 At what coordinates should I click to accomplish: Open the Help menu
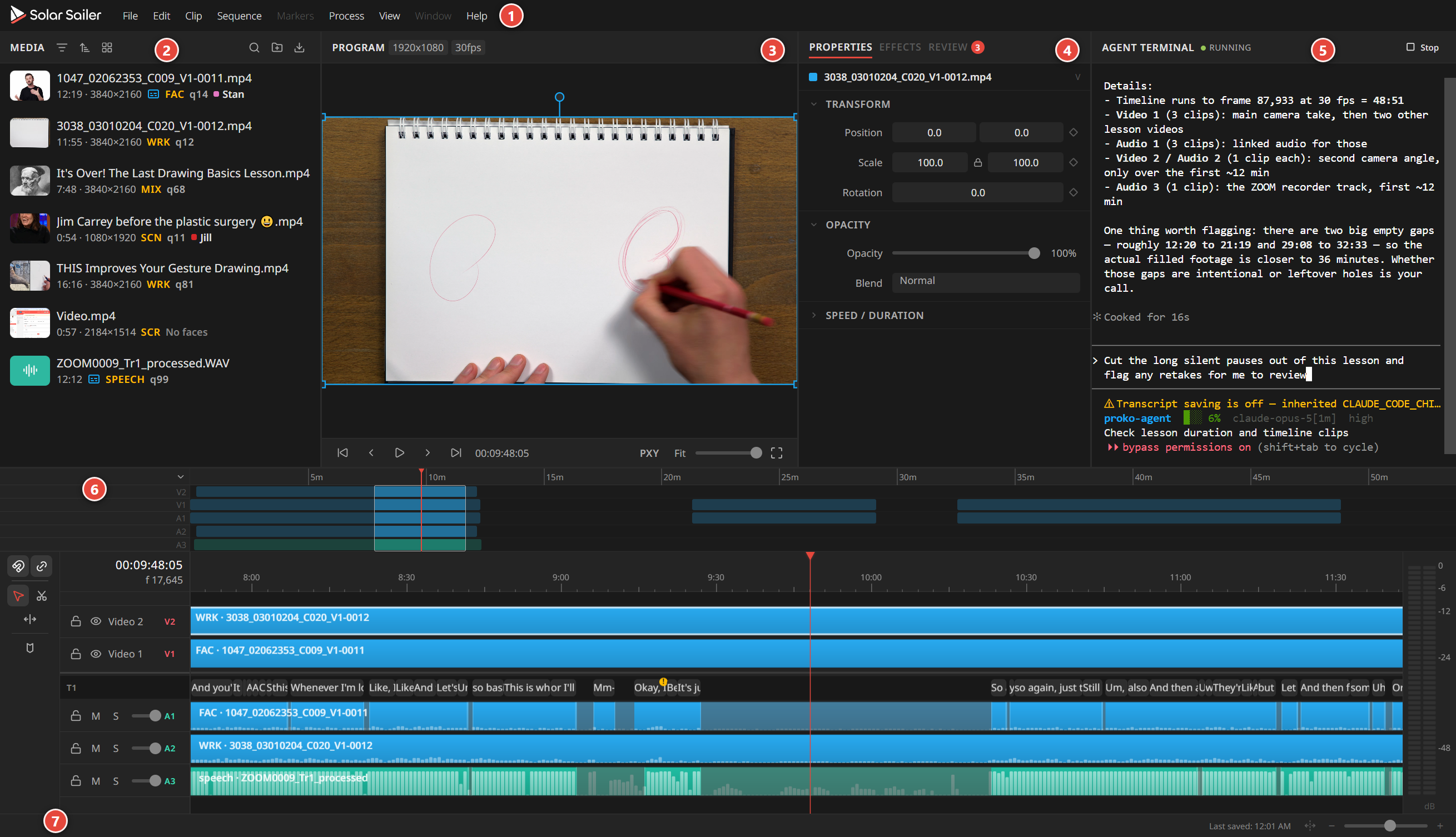point(476,16)
